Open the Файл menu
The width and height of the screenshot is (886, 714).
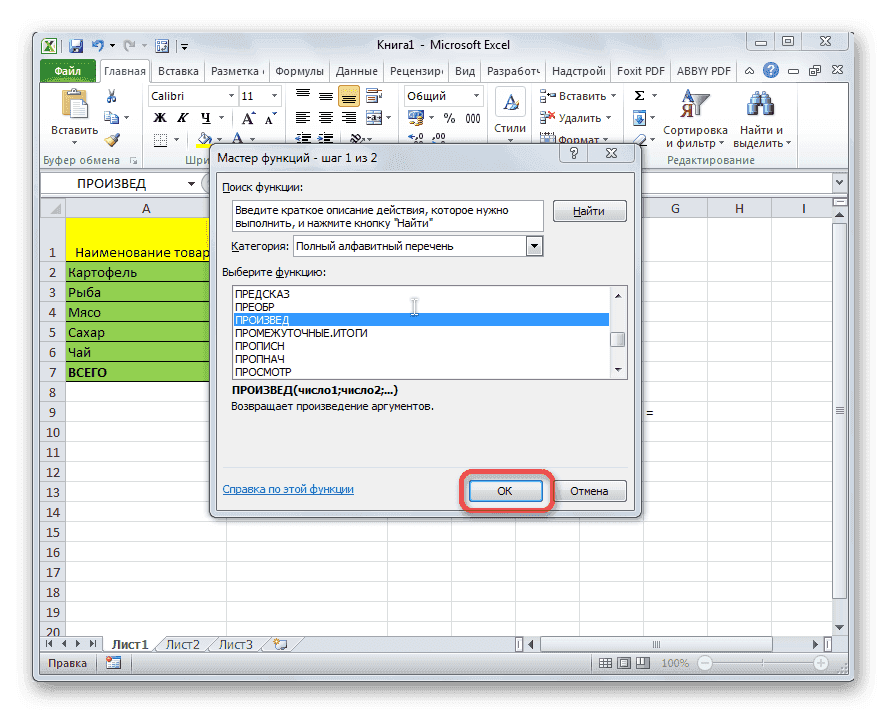click(x=68, y=71)
